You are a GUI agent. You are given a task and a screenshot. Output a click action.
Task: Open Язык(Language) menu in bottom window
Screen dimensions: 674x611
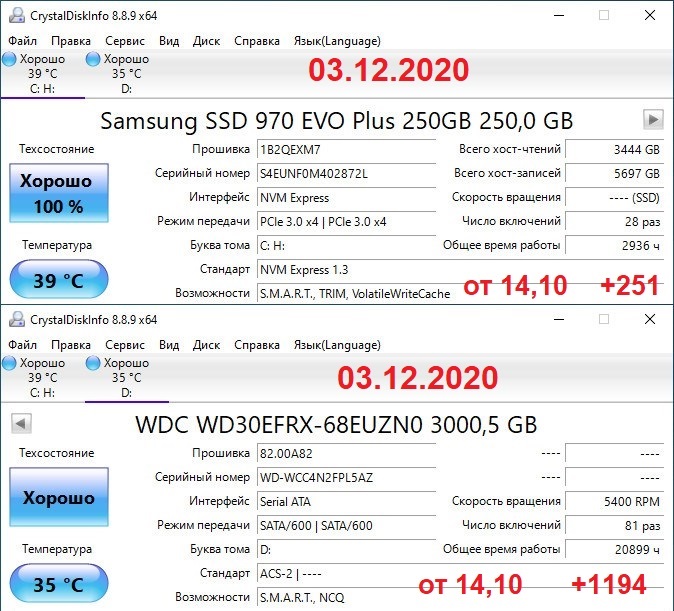(337, 345)
